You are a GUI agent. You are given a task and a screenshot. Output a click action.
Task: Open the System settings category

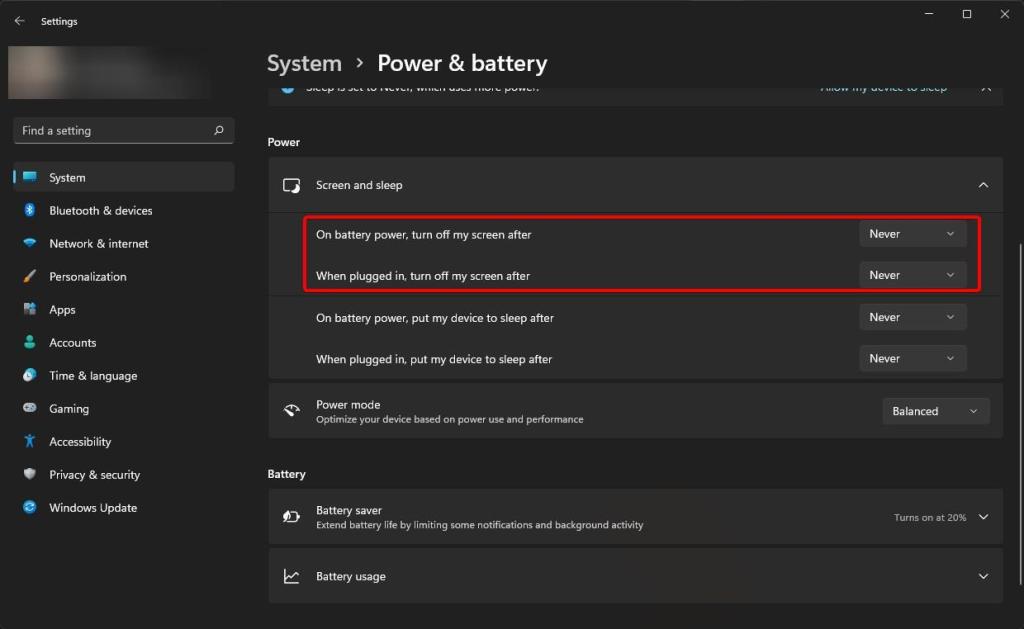click(123, 177)
